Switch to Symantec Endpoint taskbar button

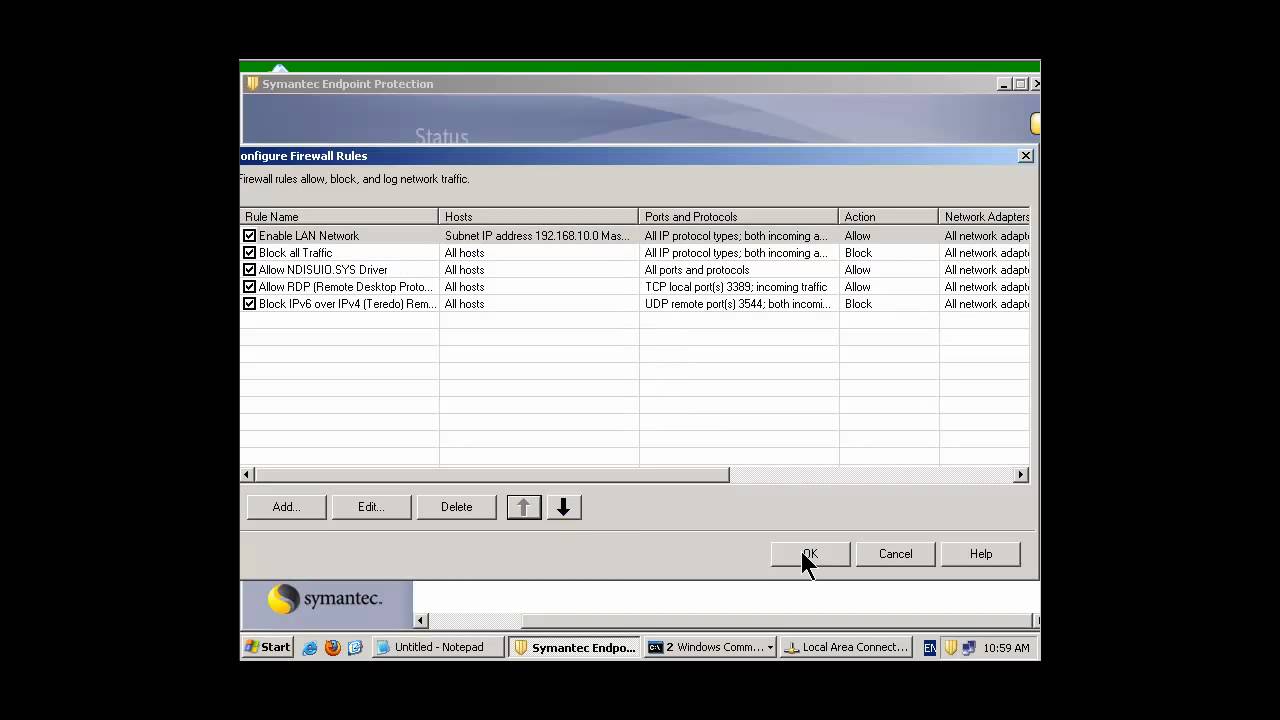point(574,647)
